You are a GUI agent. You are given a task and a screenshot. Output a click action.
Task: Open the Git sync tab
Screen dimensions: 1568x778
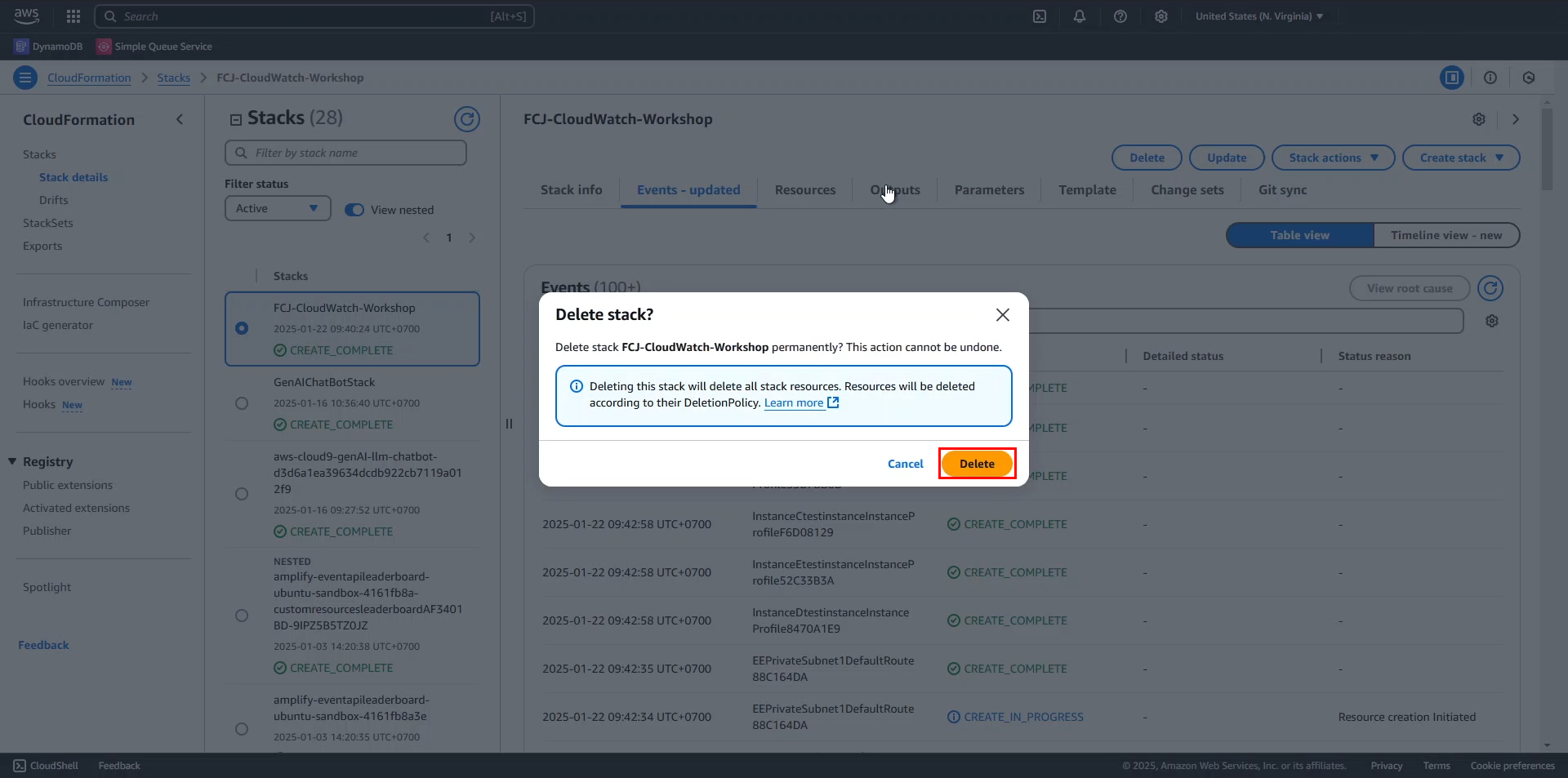click(x=1282, y=189)
